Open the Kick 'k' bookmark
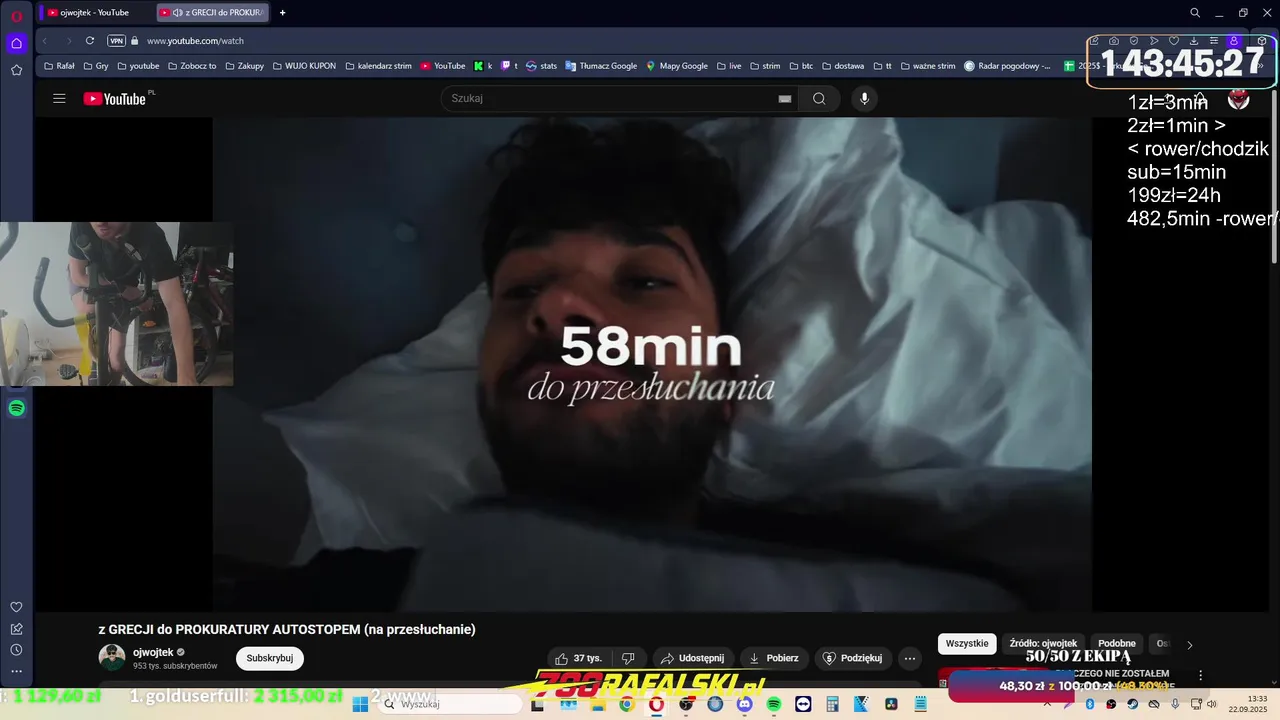The height and width of the screenshot is (720, 1280). (x=483, y=66)
